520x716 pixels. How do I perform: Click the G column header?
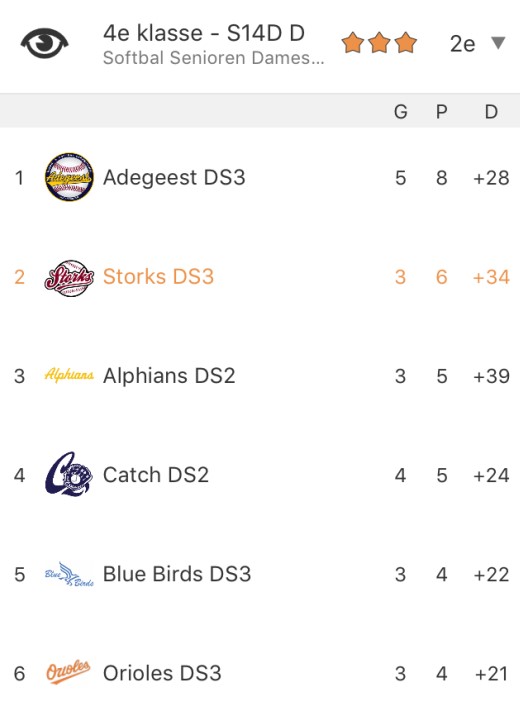[x=400, y=111]
